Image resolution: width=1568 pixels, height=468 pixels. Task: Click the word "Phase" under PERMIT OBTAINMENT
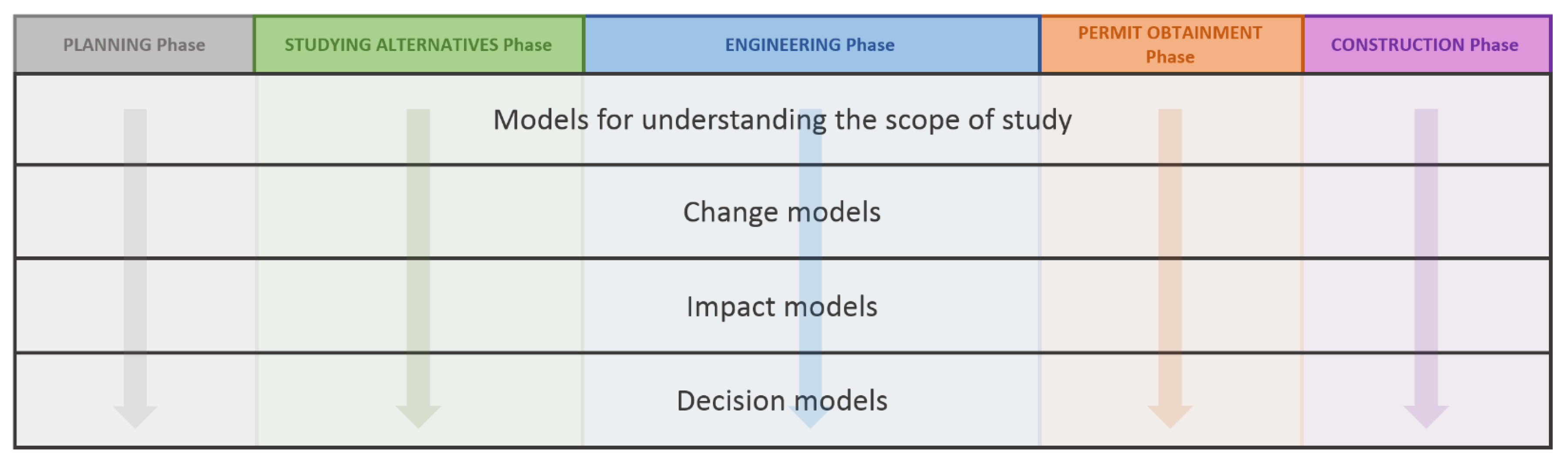(x=1169, y=57)
